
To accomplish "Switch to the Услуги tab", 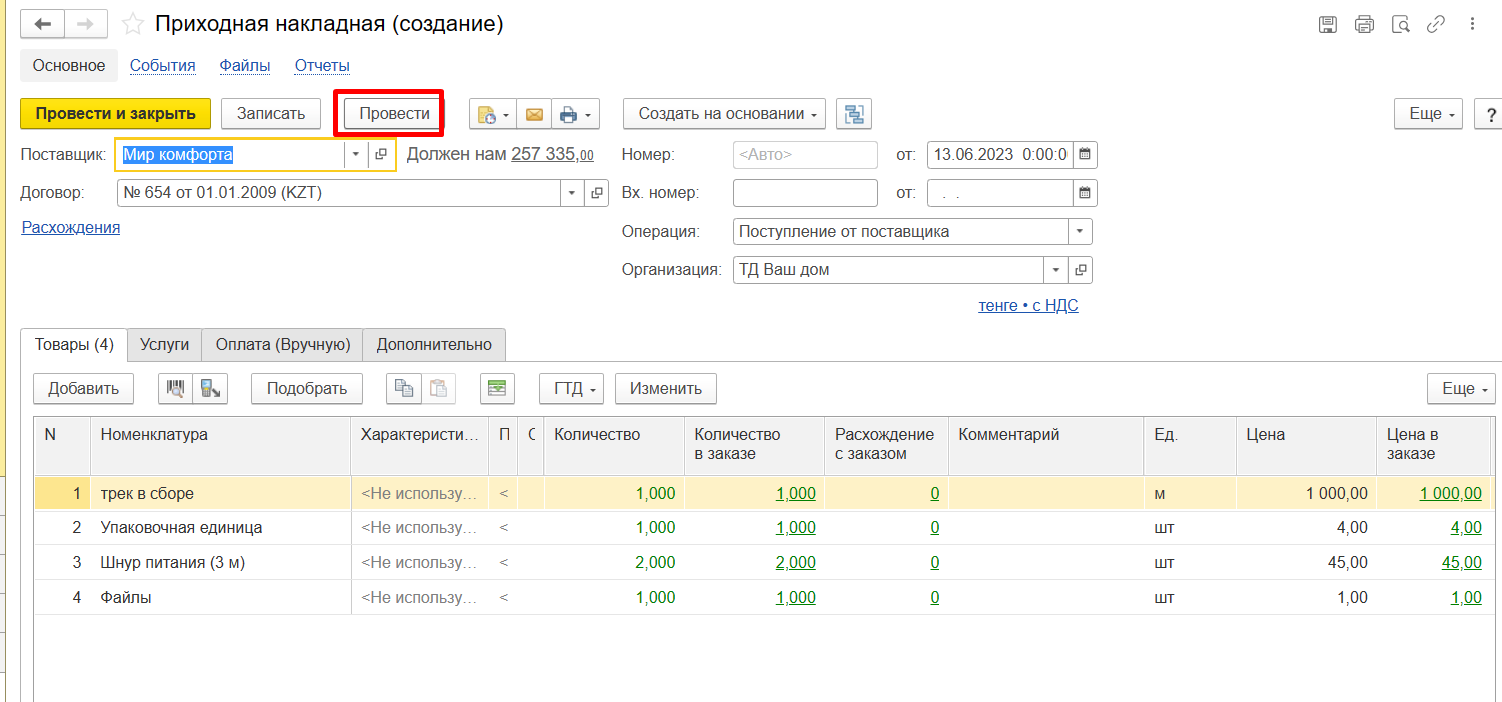I will tap(164, 344).
